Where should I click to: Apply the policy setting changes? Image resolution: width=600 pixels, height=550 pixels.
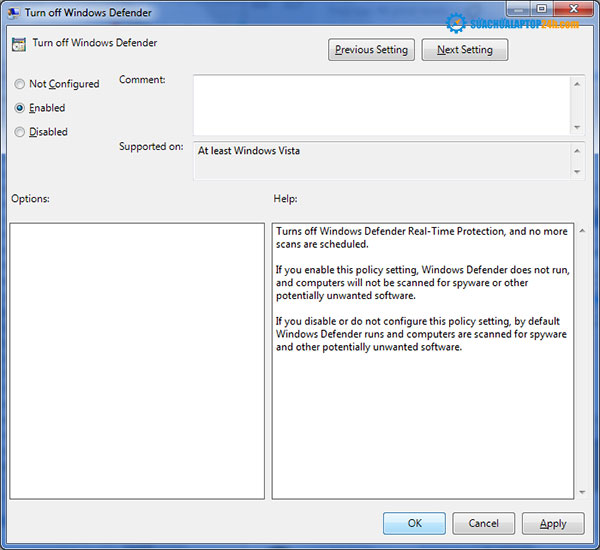click(553, 523)
